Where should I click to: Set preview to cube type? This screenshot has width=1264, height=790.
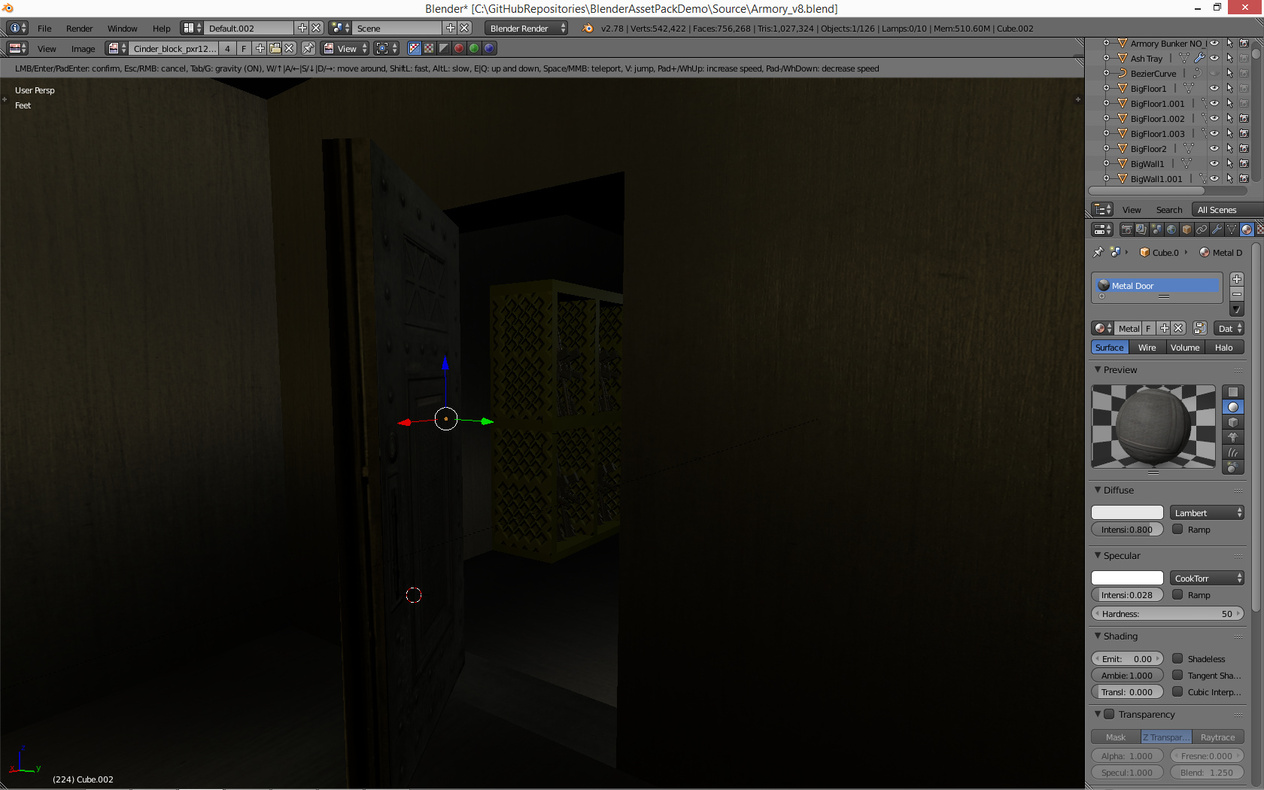pyautogui.click(x=1233, y=422)
